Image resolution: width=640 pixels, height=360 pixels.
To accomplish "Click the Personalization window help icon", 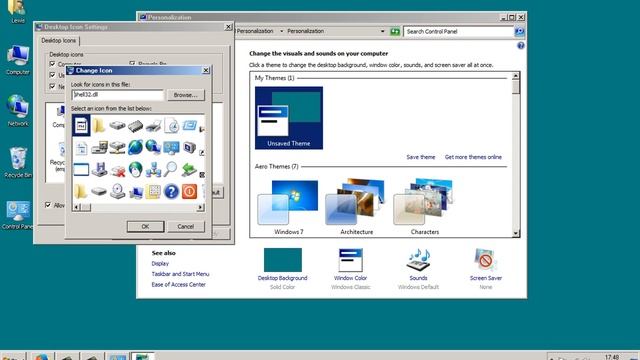I will click(521, 46).
